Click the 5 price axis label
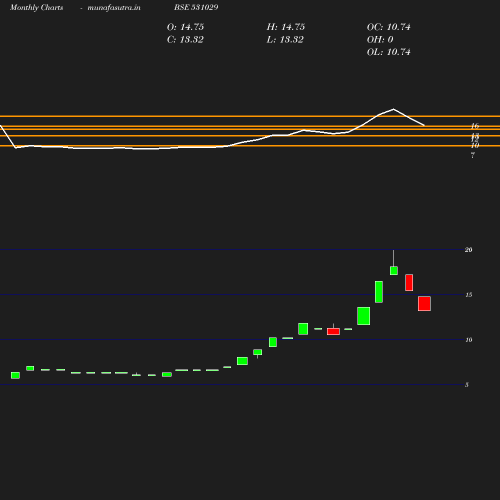 tap(467, 385)
